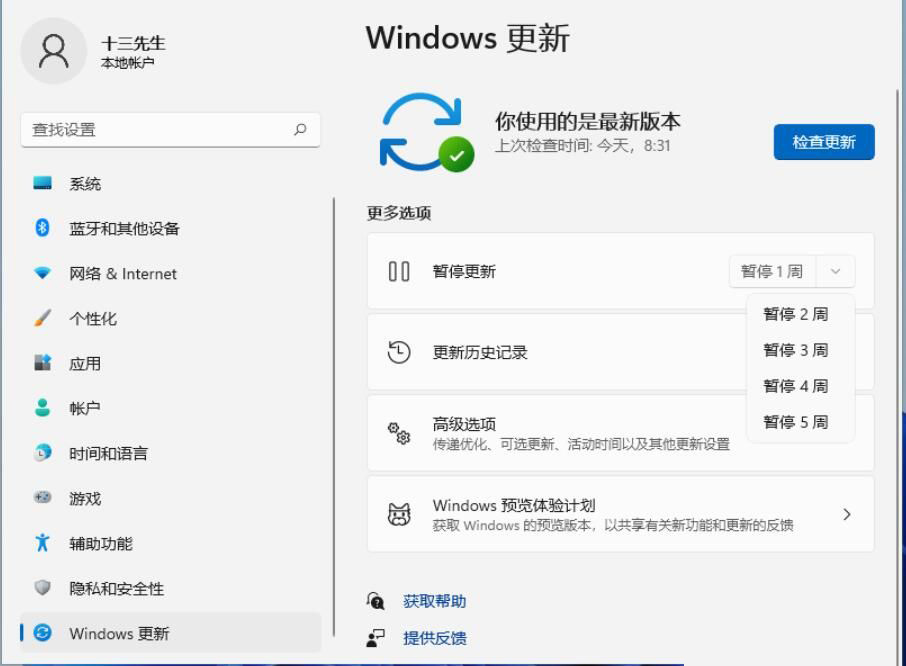
Task: Click the 游戏 controller icon
Action: click(x=42, y=499)
